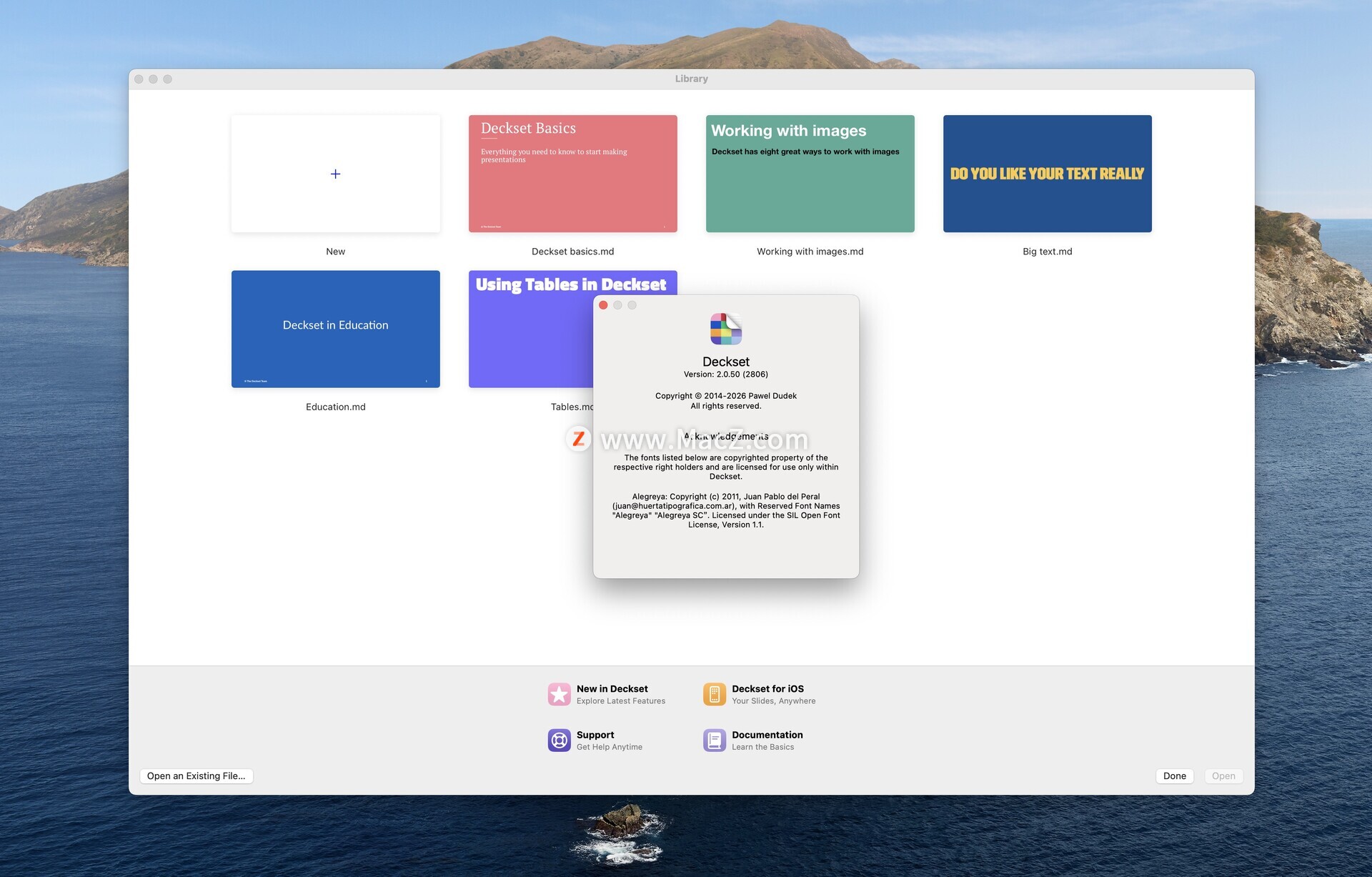Image resolution: width=1372 pixels, height=877 pixels.
Task: Select the Deckset in Education thumbnail
Action: coord(335,329)
